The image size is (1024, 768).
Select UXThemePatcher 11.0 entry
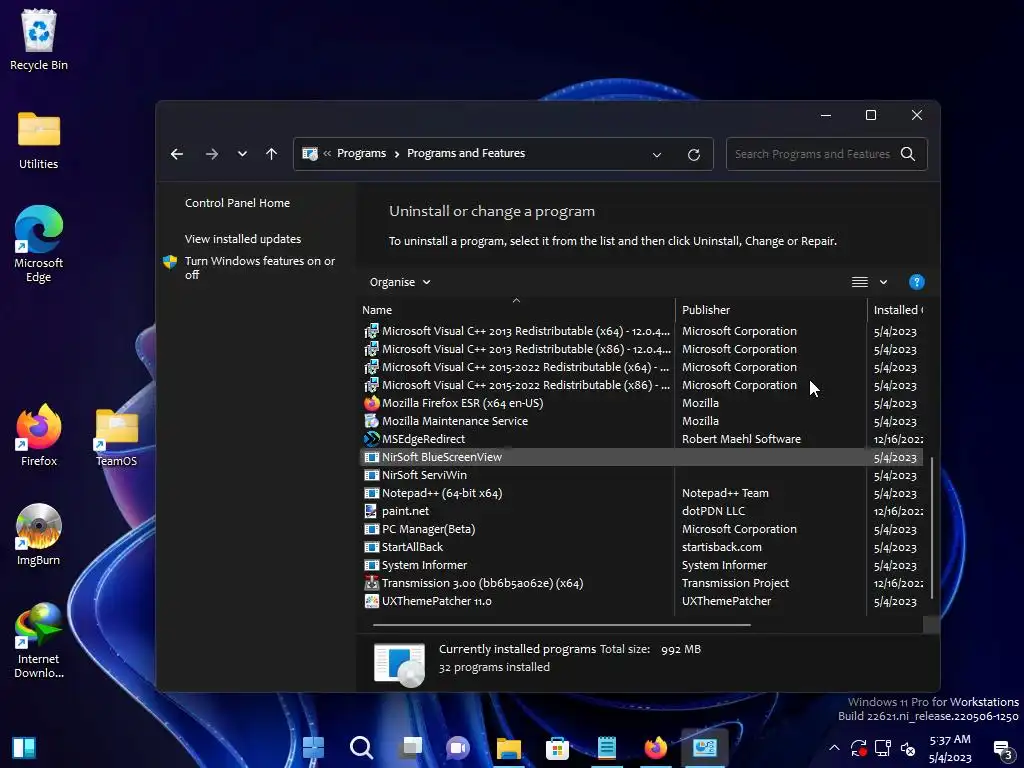point(436,601)
